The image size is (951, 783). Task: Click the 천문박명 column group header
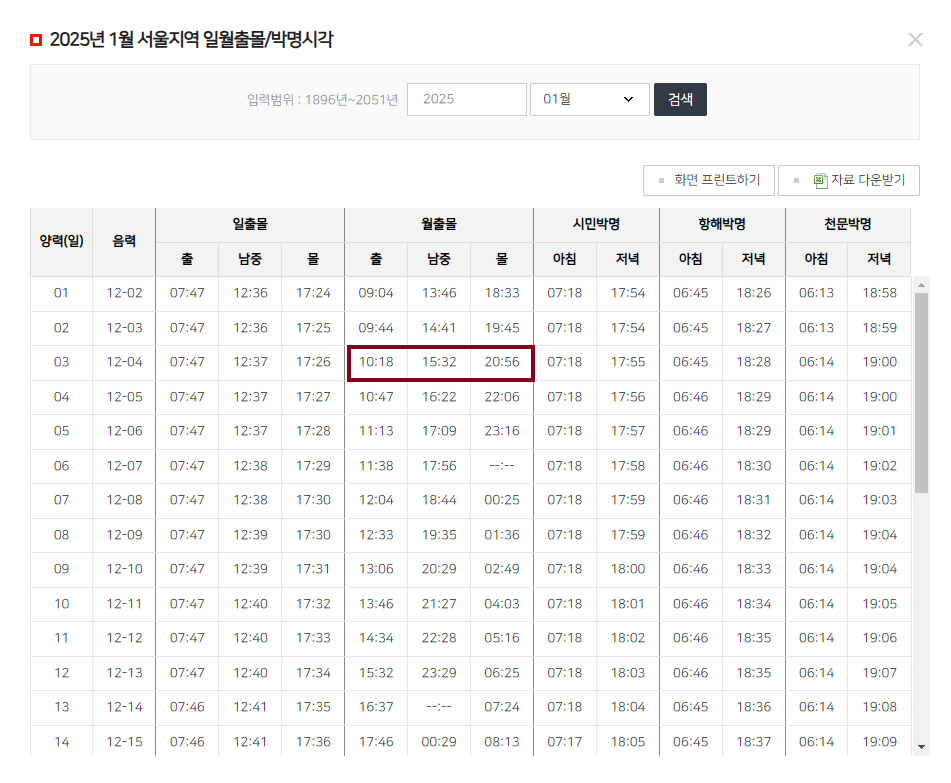[847, 224]
